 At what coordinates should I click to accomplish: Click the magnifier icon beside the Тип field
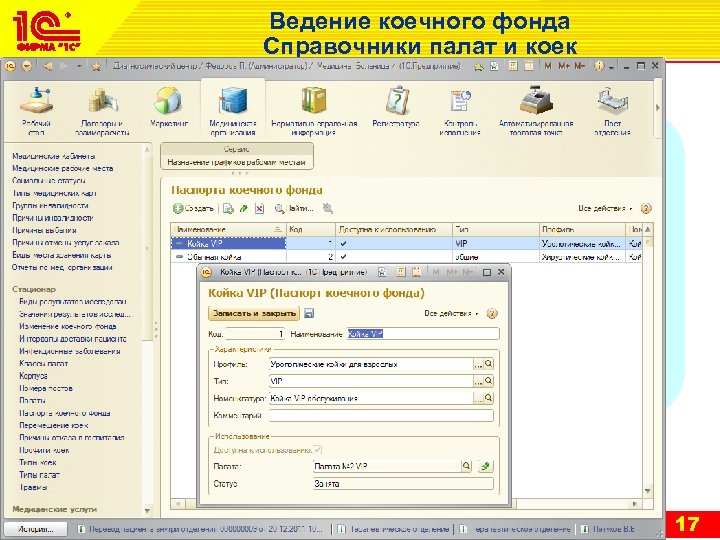tap(489, 381)
